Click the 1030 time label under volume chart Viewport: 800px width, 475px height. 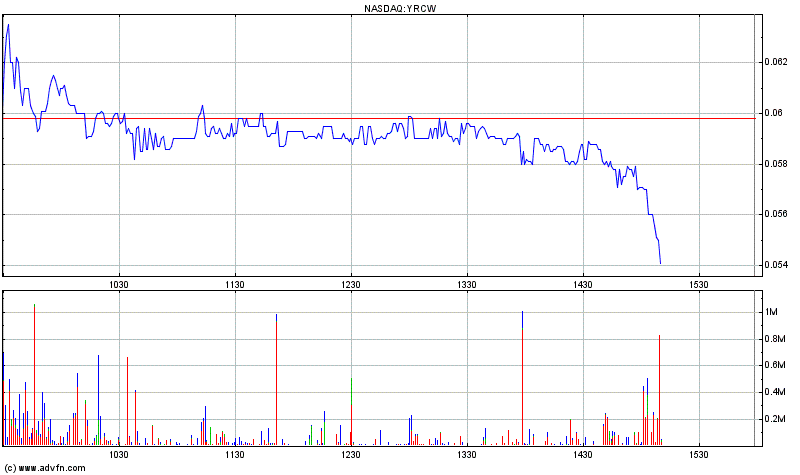click(119, 454)
